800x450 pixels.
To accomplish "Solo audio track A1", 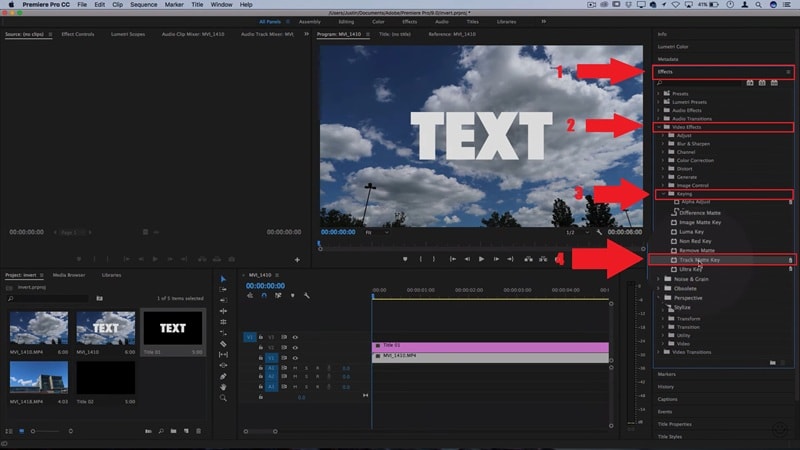I will (x=306, y=368).
